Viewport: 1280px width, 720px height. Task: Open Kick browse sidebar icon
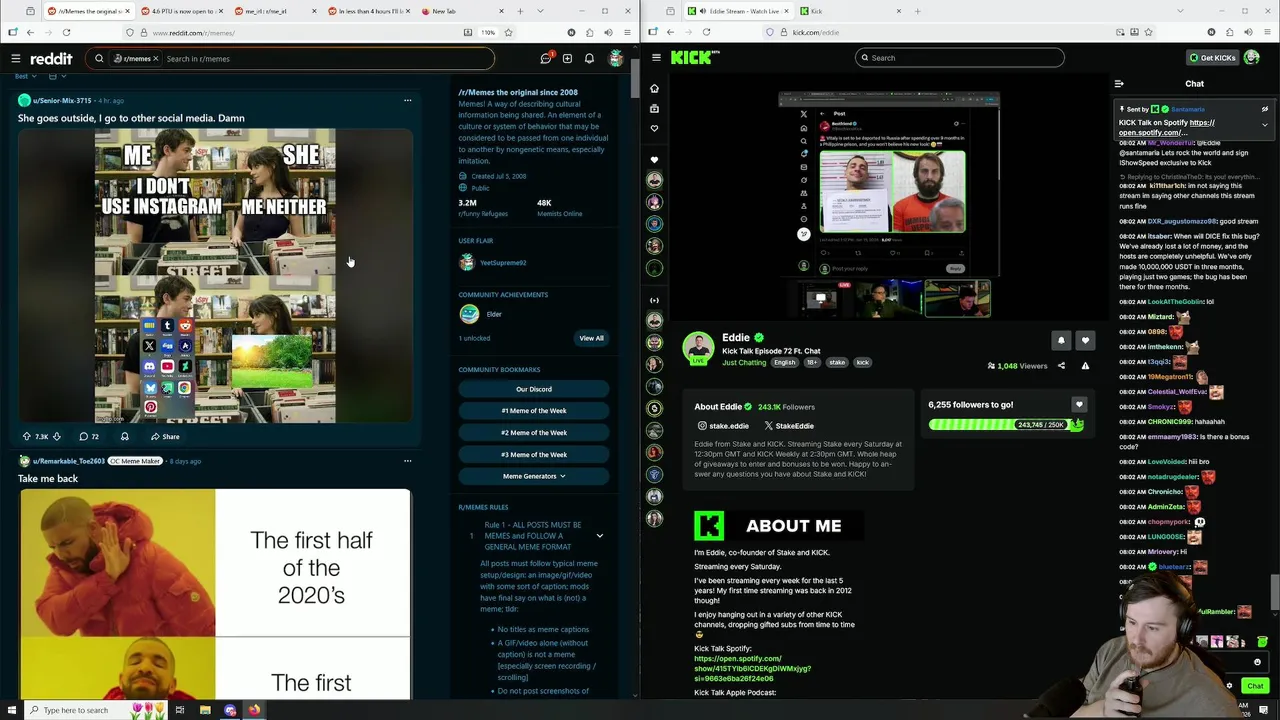[x=654, y=108]
